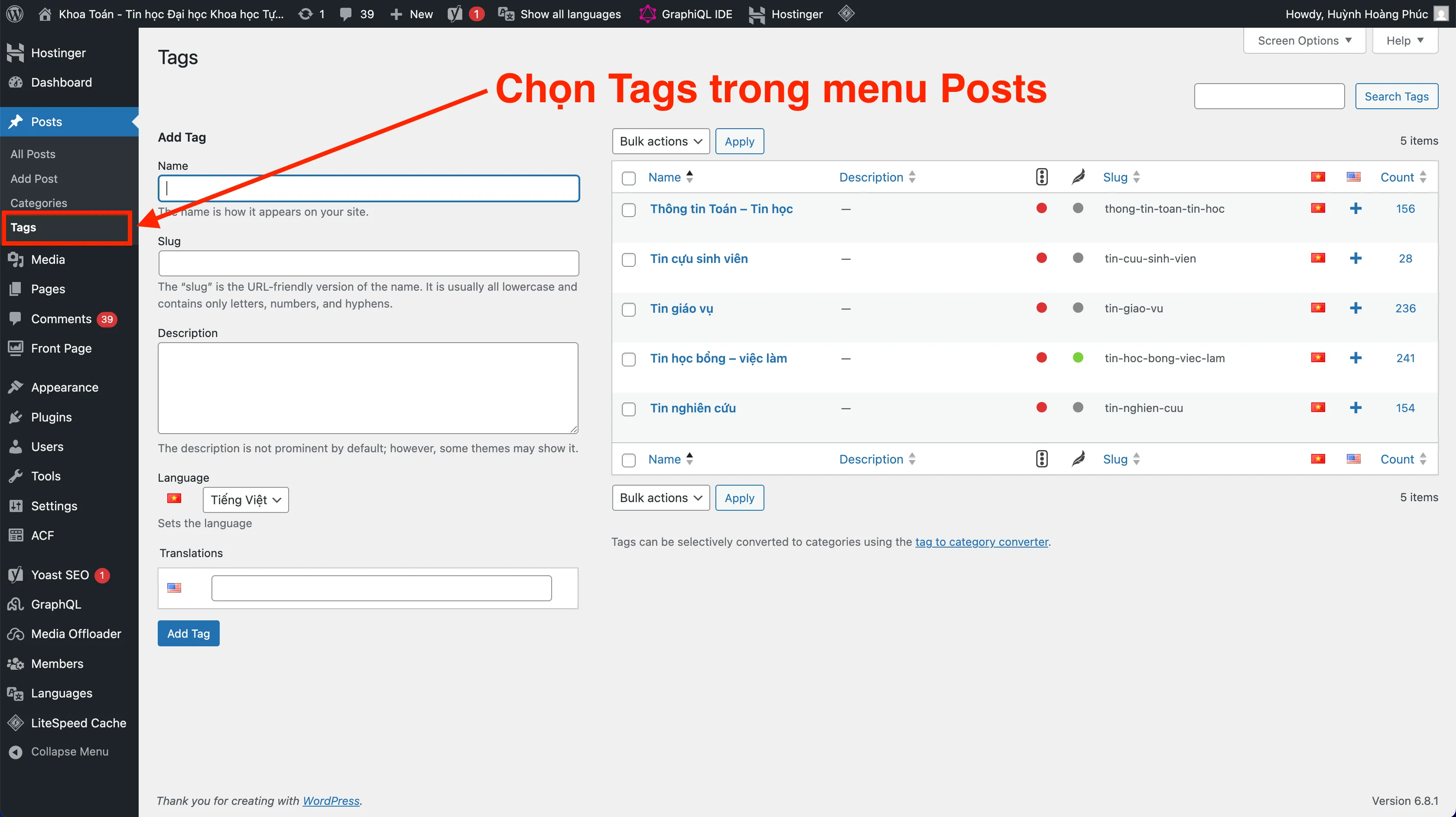Toggle select-all checkbox in table header

click(628, 178)
